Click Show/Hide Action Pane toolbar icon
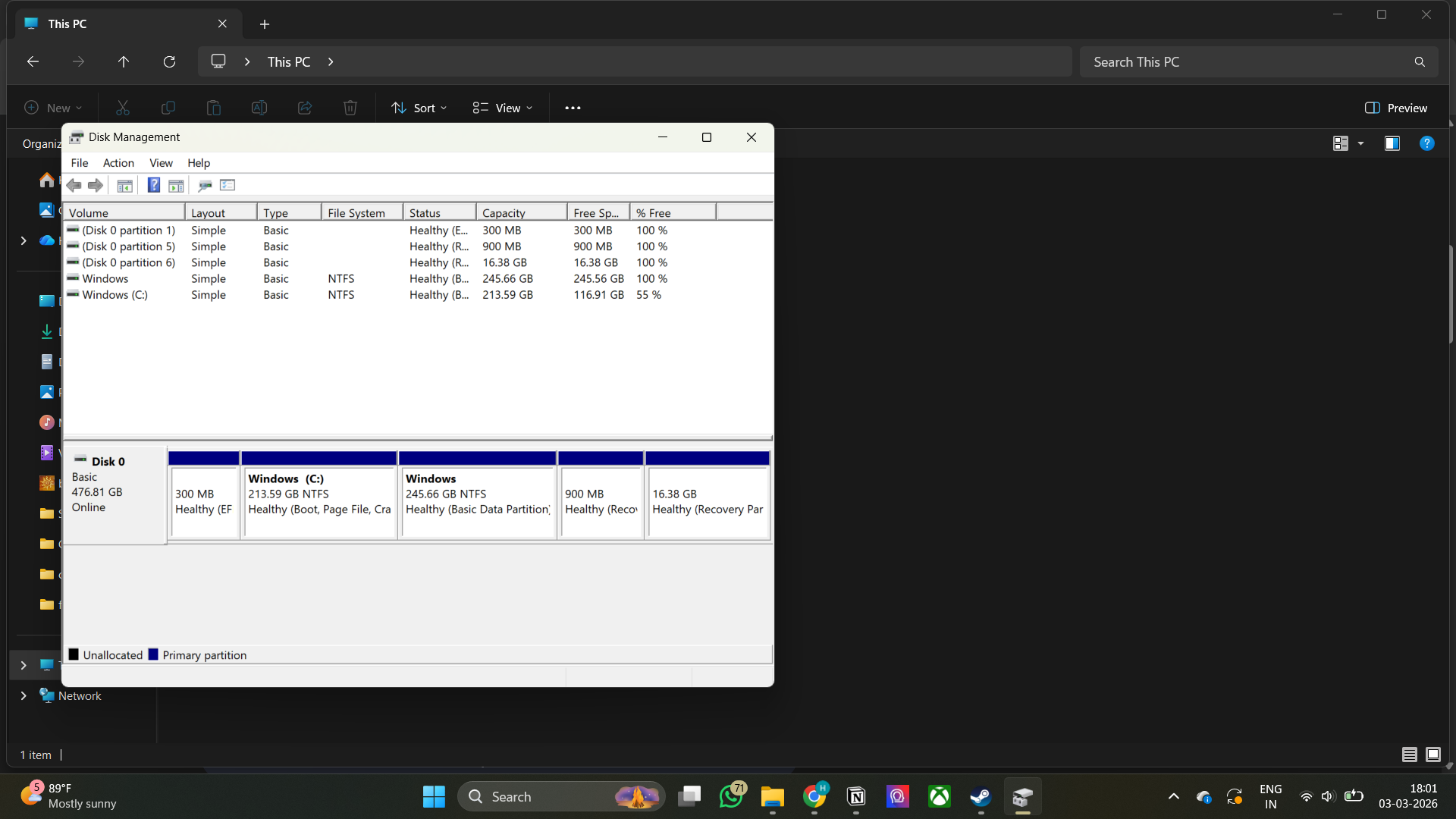 pyautogui.click(x=176, y=185)
